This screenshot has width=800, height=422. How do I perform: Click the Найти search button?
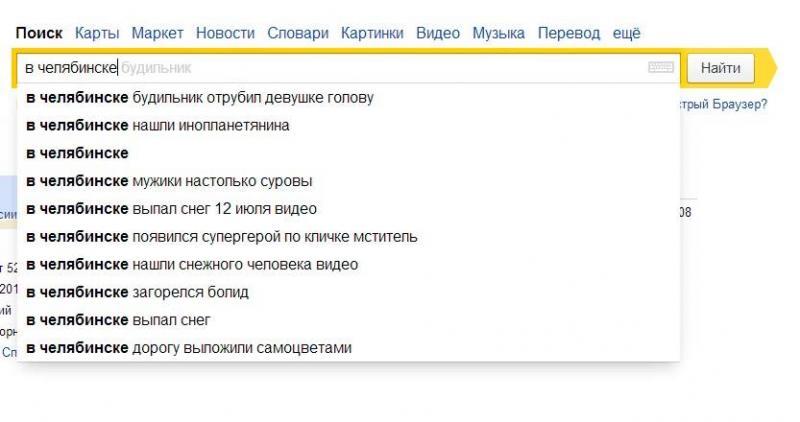coord(720,68)
